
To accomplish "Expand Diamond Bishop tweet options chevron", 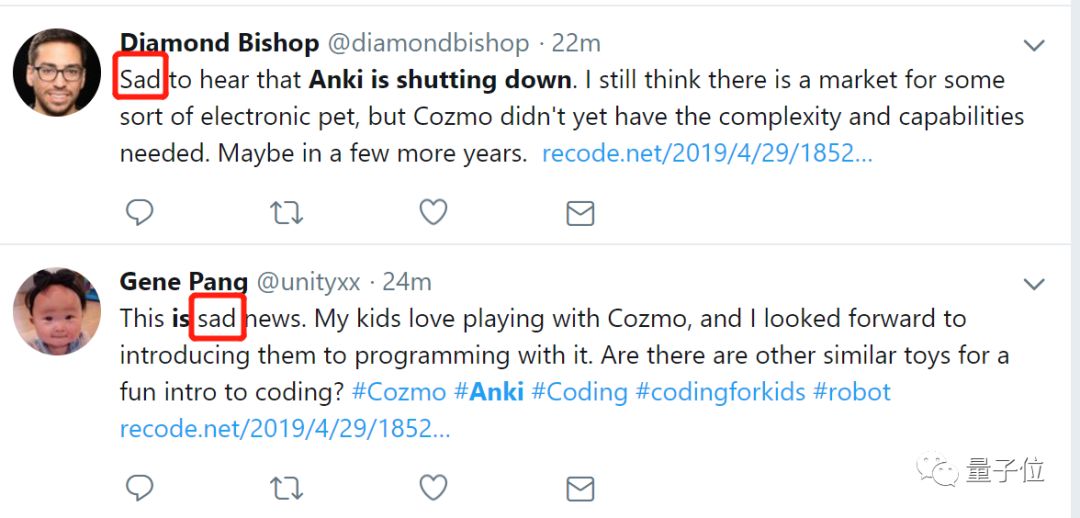I will [x=1034, y=45].
